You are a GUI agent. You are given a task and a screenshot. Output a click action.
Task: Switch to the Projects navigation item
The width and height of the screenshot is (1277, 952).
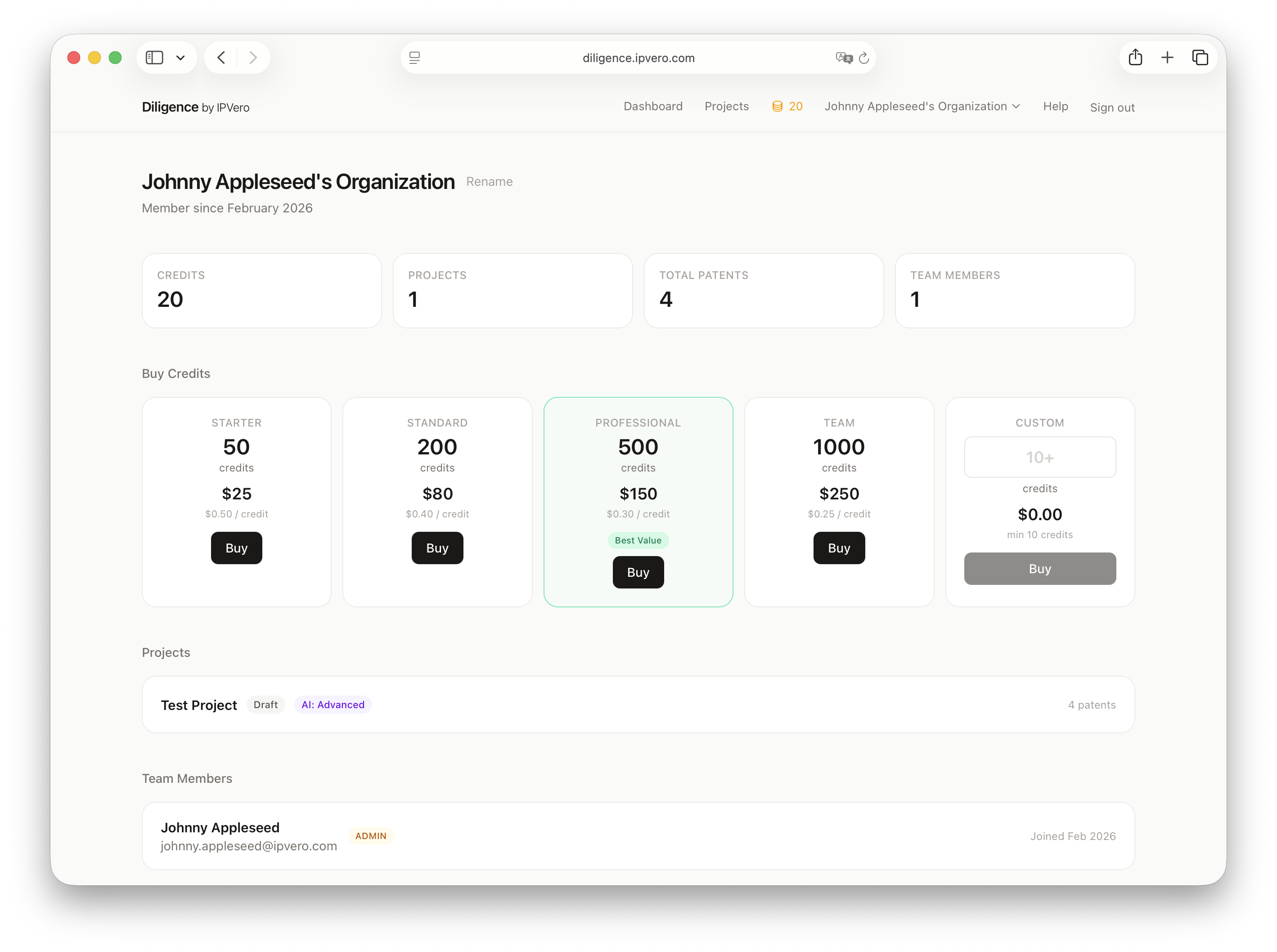(x=727, y=106)
